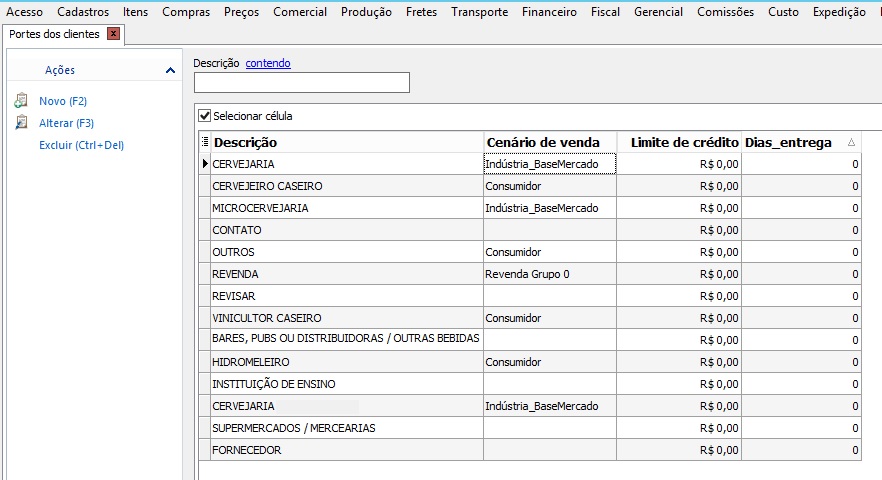This screenshot has height=480, width=882.
Task: Click the Dias_entrega sort arrow
Action: 851,142
